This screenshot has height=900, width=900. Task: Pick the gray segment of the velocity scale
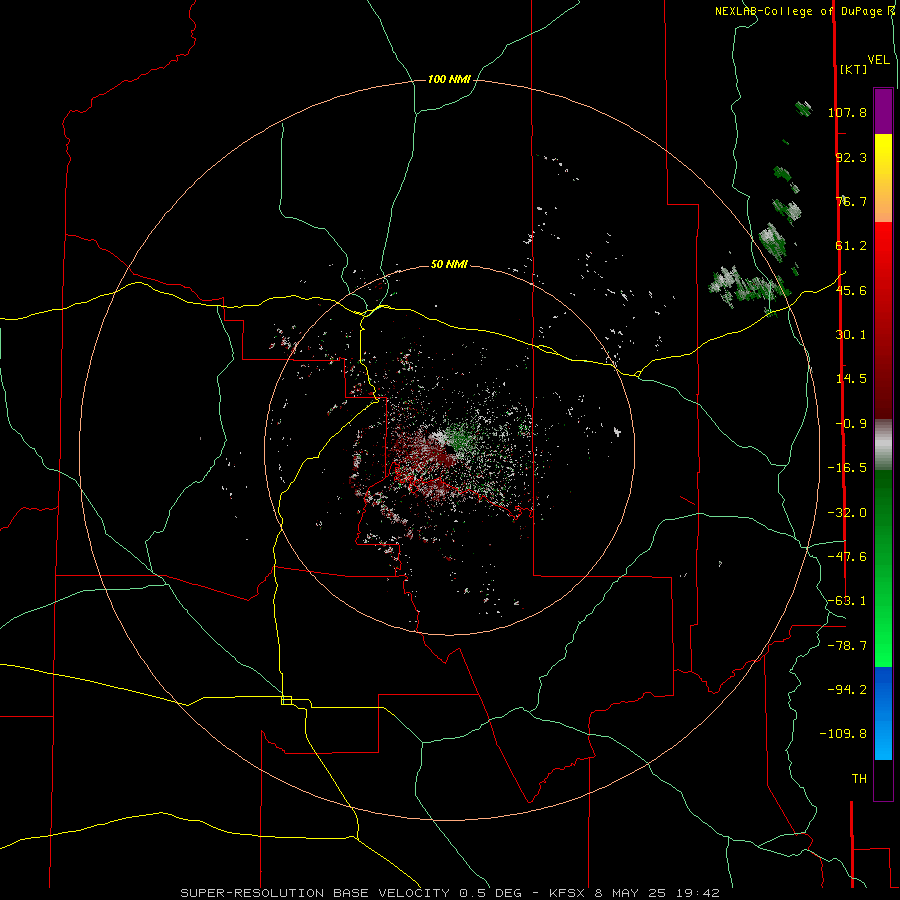click(x=883, y=445)
